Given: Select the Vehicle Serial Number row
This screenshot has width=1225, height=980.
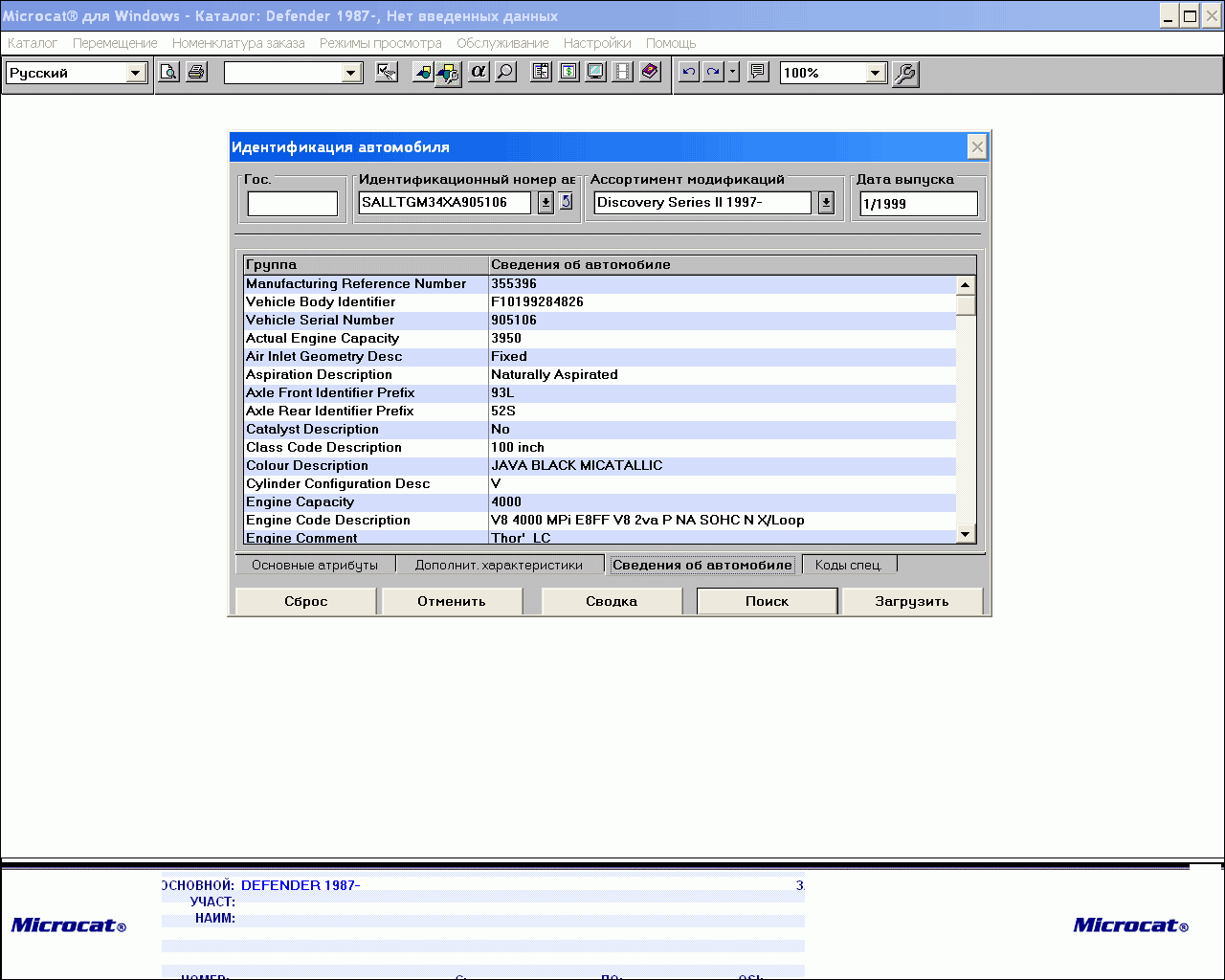Looking at the screenshot, I should 600,320.
